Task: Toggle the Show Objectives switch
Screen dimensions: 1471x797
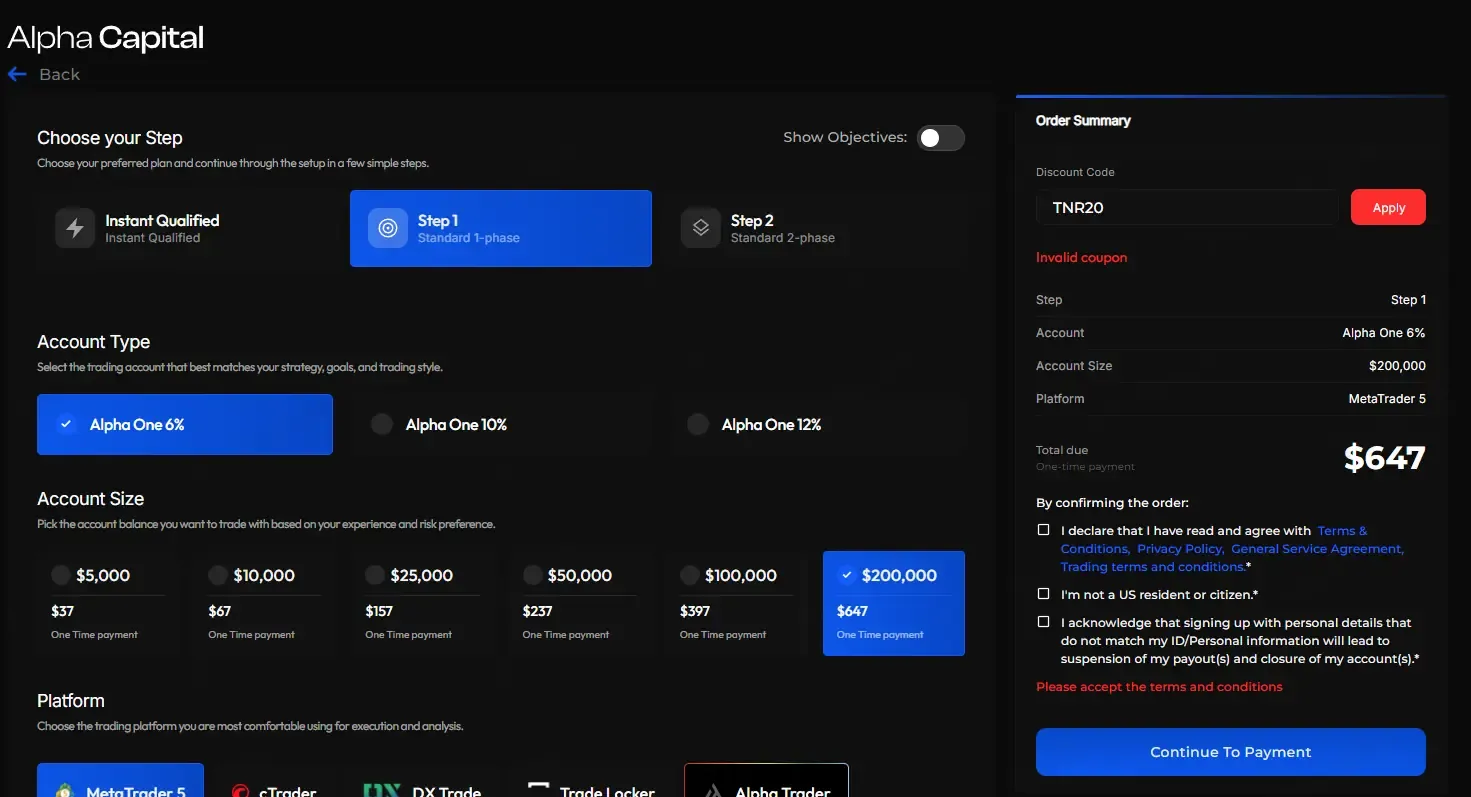Action: pos(941,138)
